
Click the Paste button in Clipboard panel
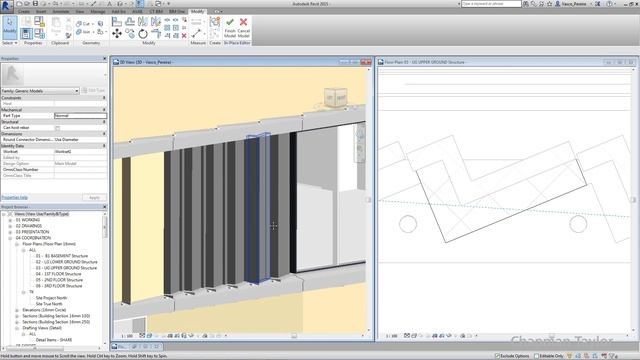pyautogui.click(x=56, y=27)
